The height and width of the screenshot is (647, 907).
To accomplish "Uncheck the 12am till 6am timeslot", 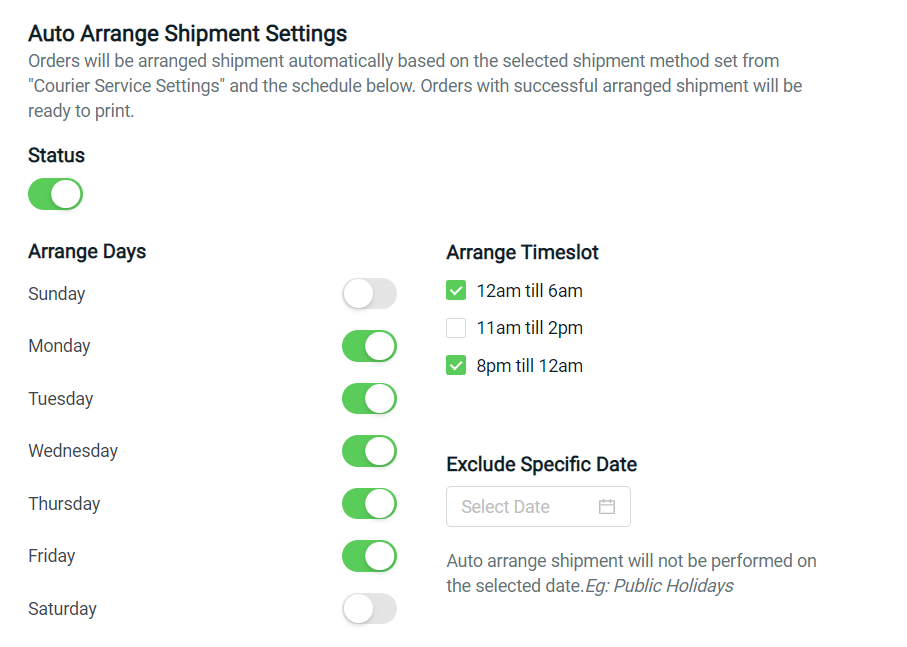I will [456, 290].
